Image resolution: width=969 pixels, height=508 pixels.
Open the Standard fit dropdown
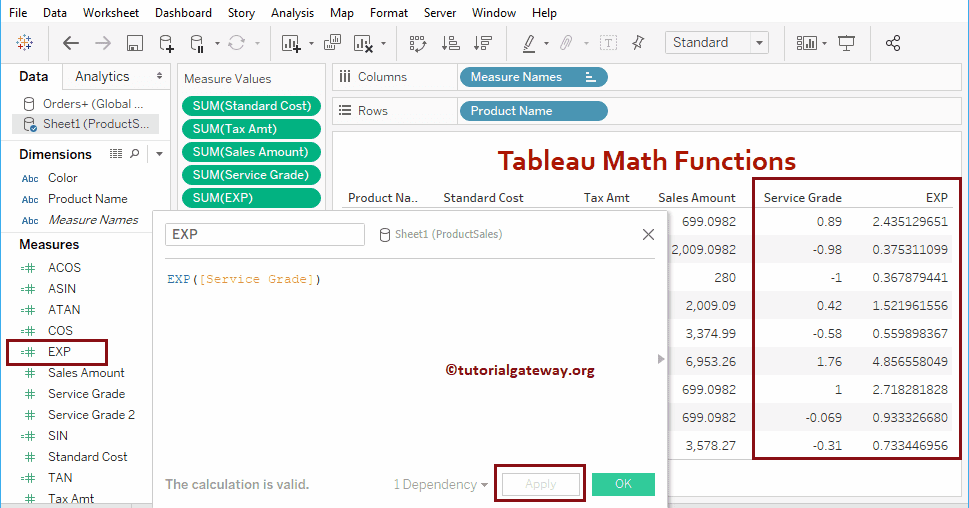[760, 43]
